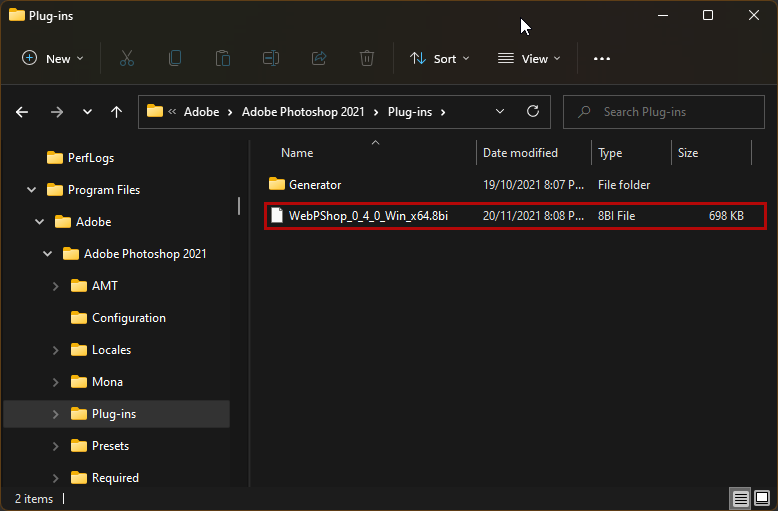Image resolution: width=778 pixels, height=511 pixels.
Task: Go back with the left arrow
Action: [22, 112]
